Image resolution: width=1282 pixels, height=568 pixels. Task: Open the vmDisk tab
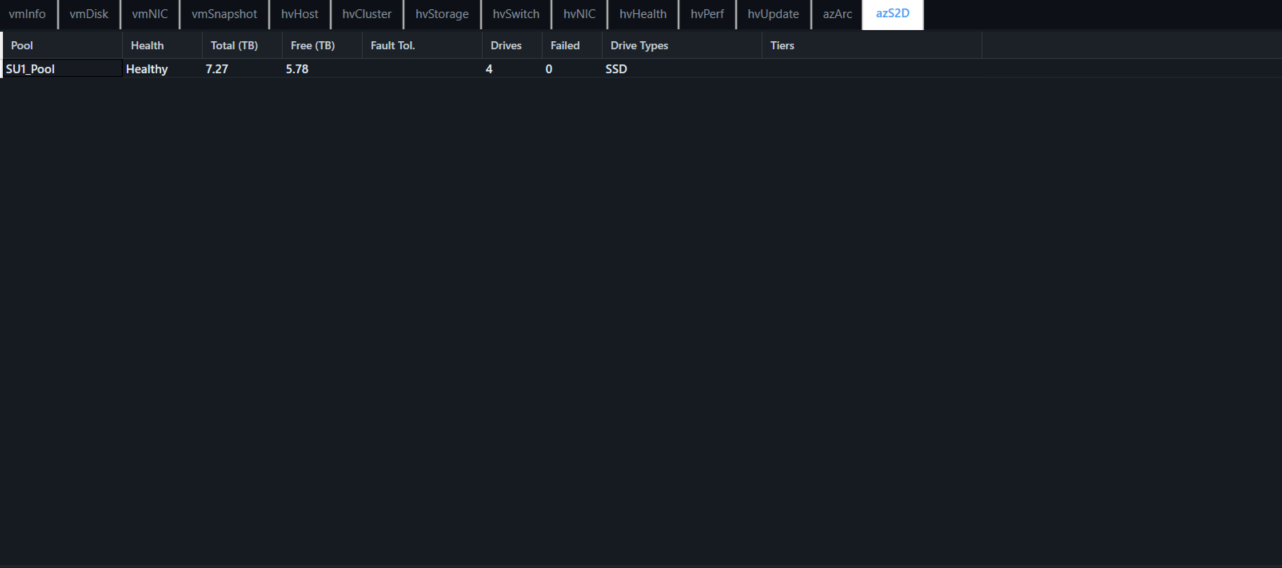point(89,14)
